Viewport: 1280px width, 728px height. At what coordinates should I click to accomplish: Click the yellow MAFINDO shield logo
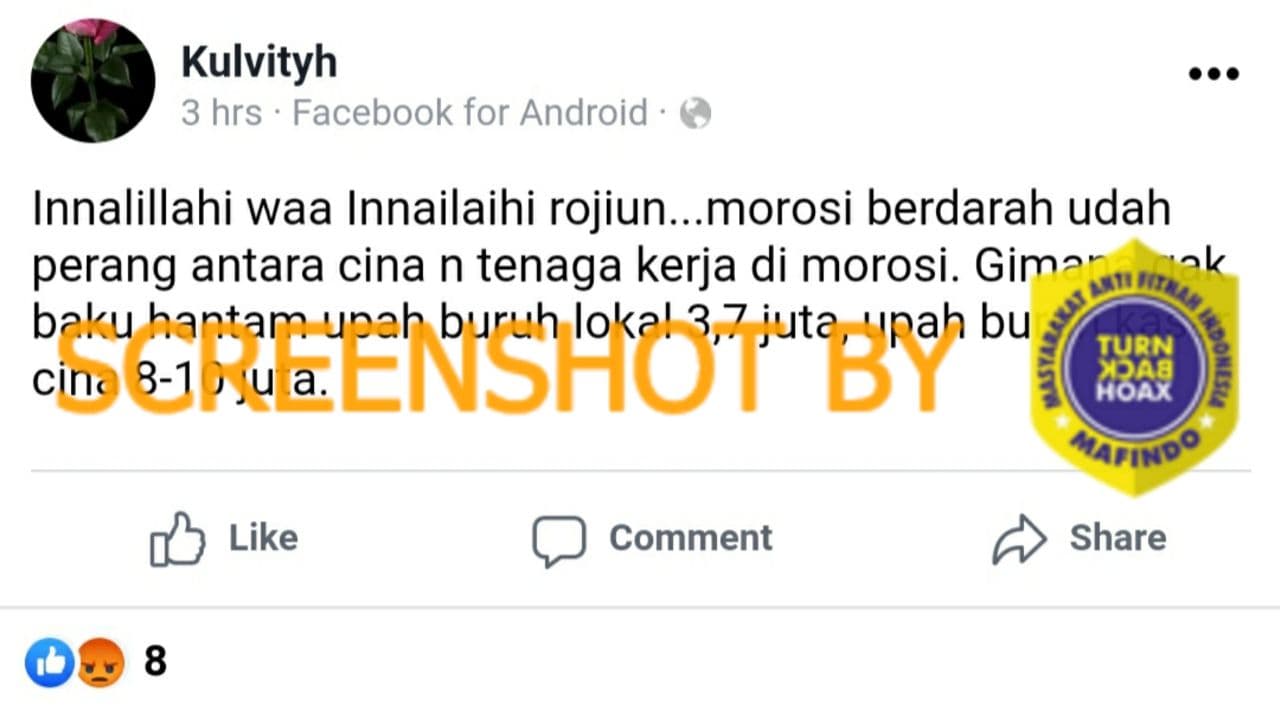click(x=1134, y=366)
